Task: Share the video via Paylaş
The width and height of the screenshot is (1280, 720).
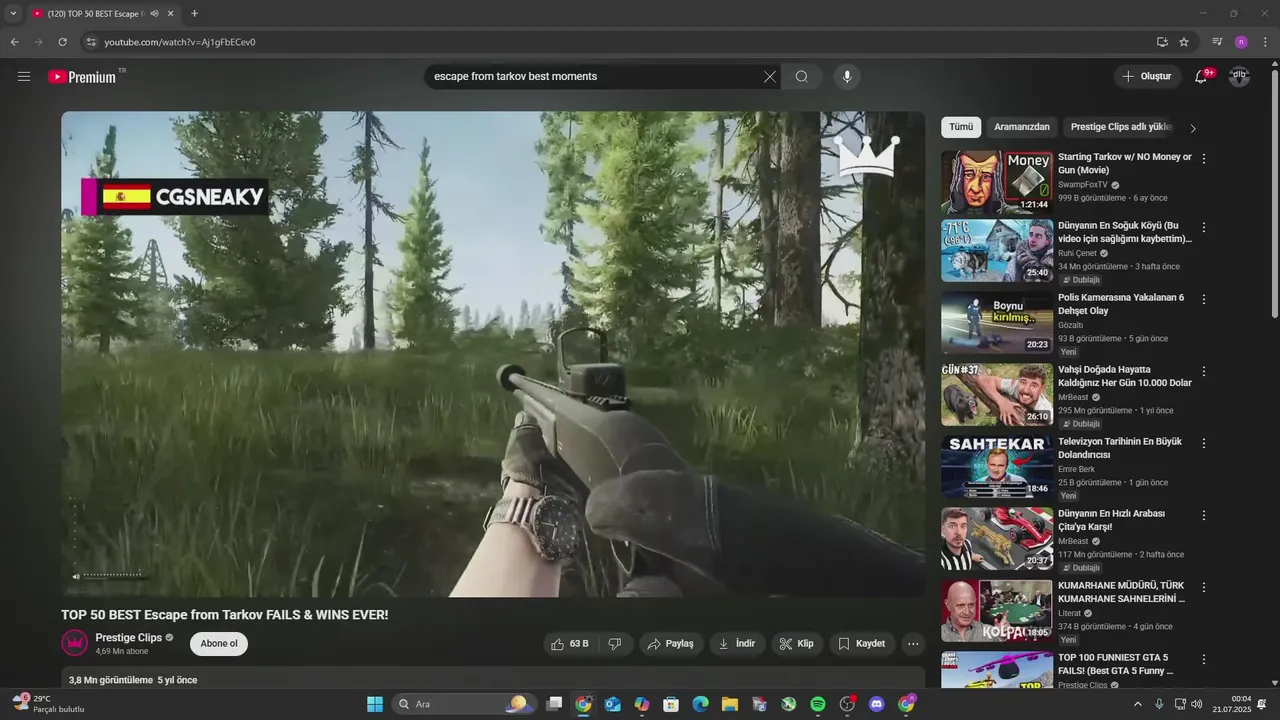Action: 670,644
